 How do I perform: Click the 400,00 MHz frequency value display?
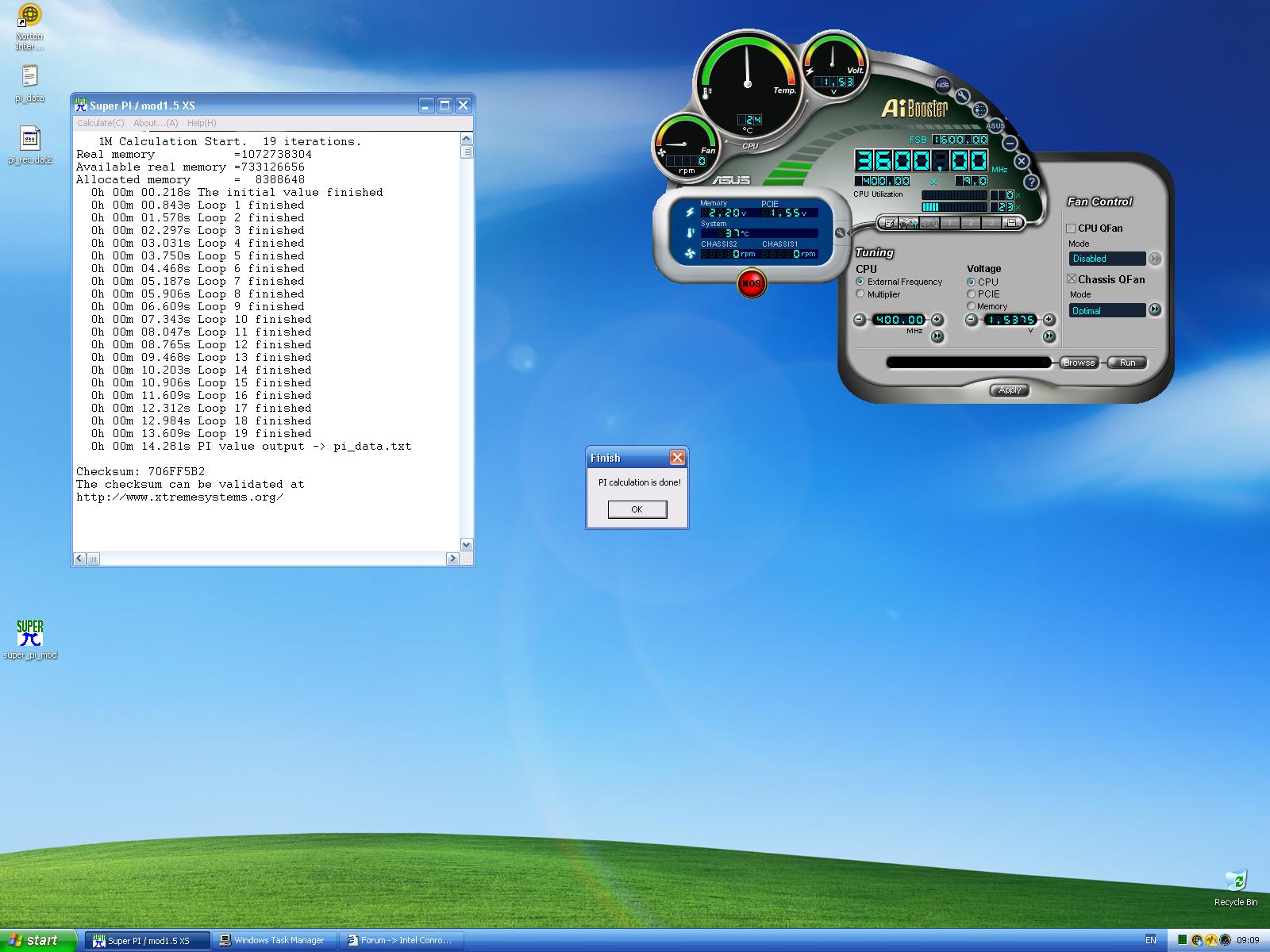899,320
